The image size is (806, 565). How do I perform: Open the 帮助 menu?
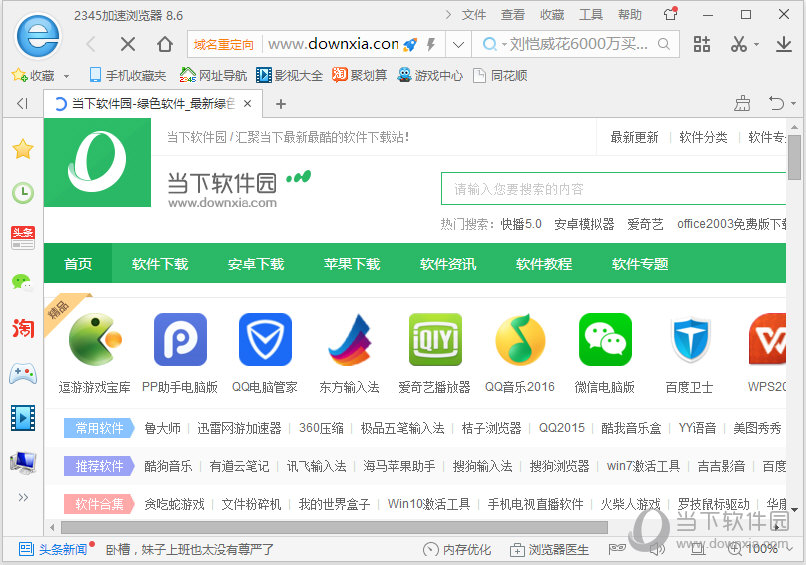(630, 15)
